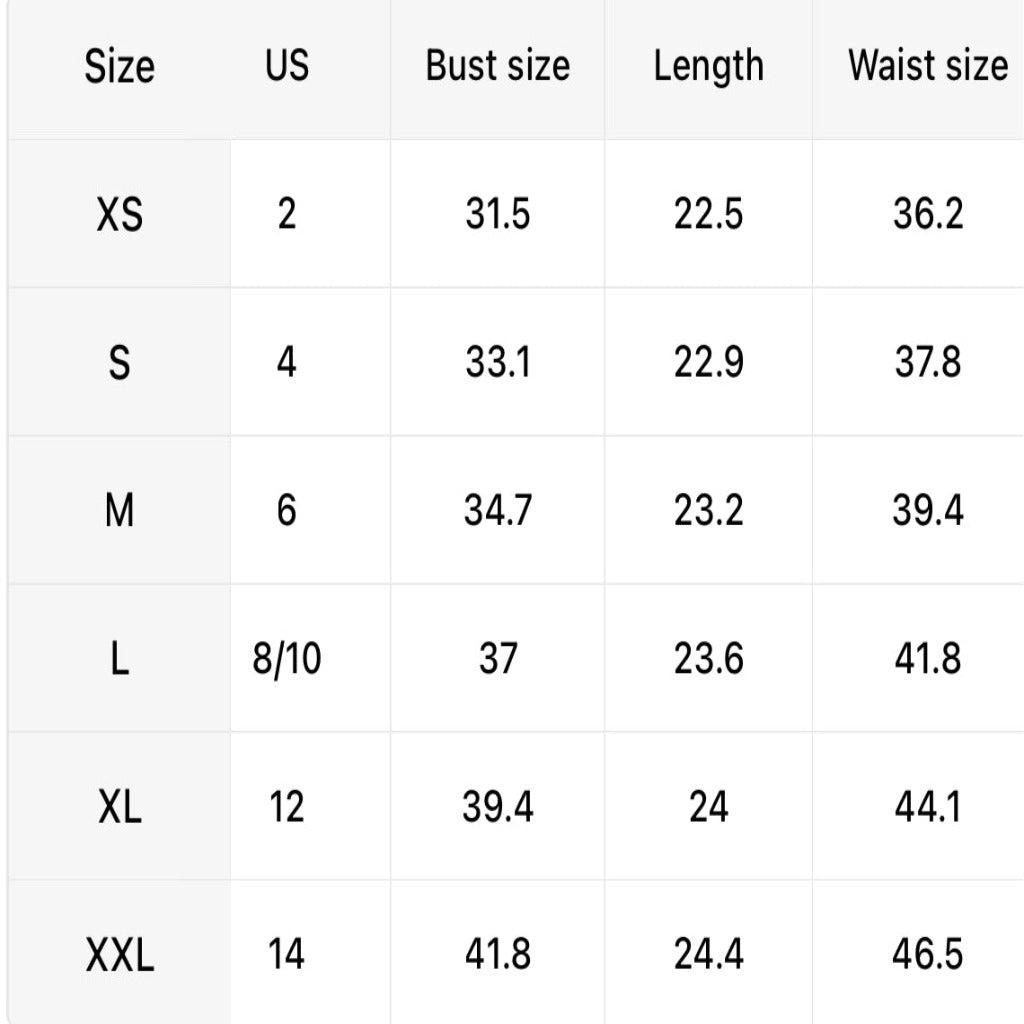This screenshot has width=1024, height=1024.
Task: Select the Length column header
Action: coord(708,67)
